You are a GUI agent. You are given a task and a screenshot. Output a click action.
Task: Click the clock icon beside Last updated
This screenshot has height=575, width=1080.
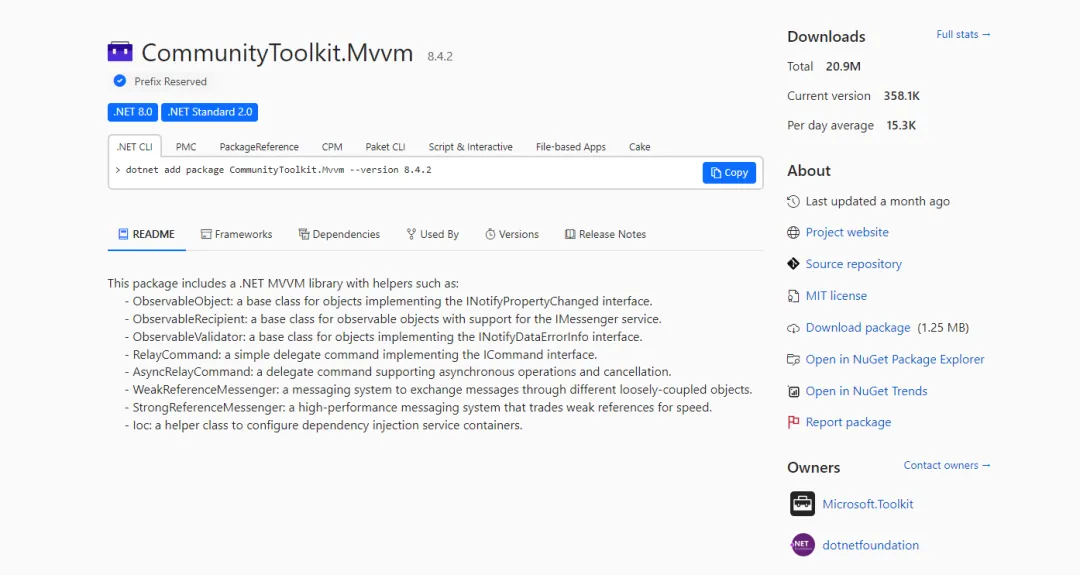(x=793, y=202)
